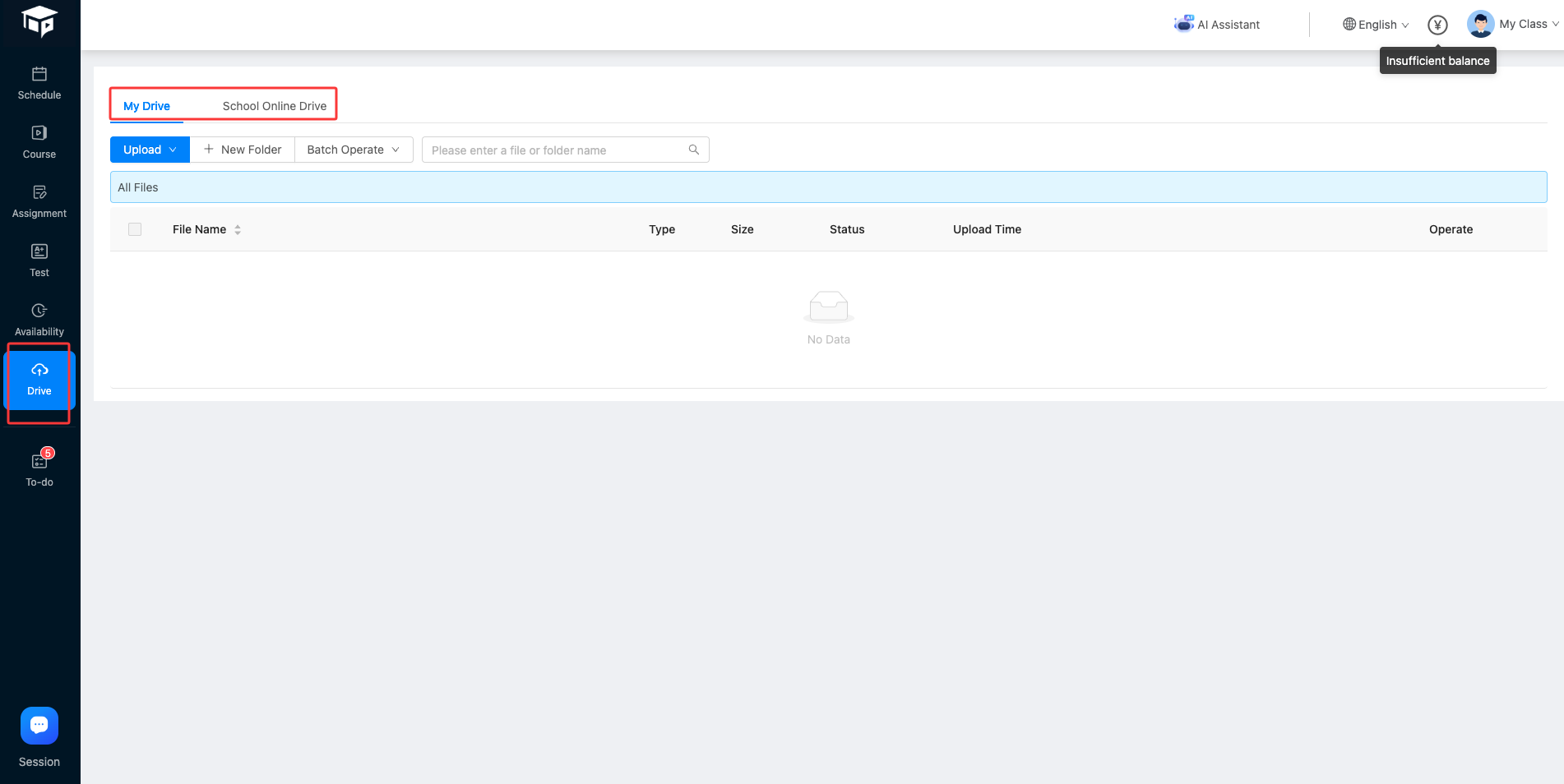This screenshot has width=1564, height=784.
Task: Open the English language selector
Action: coord(1376,25)
